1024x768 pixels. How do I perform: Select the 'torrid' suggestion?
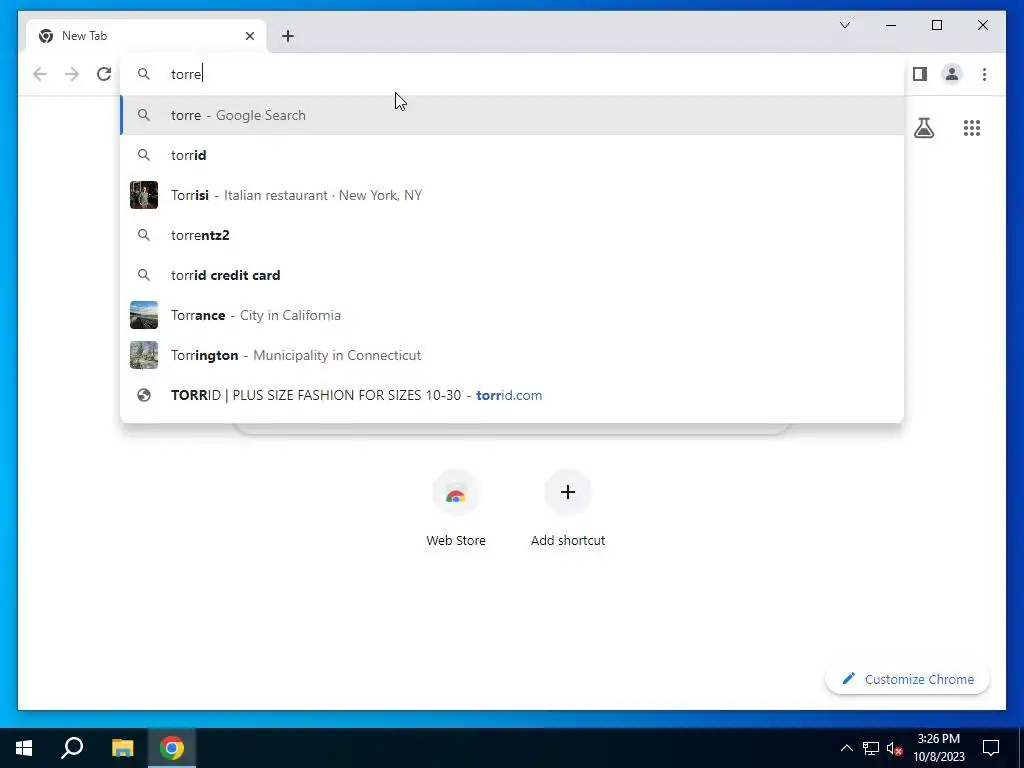coord(512,155)
